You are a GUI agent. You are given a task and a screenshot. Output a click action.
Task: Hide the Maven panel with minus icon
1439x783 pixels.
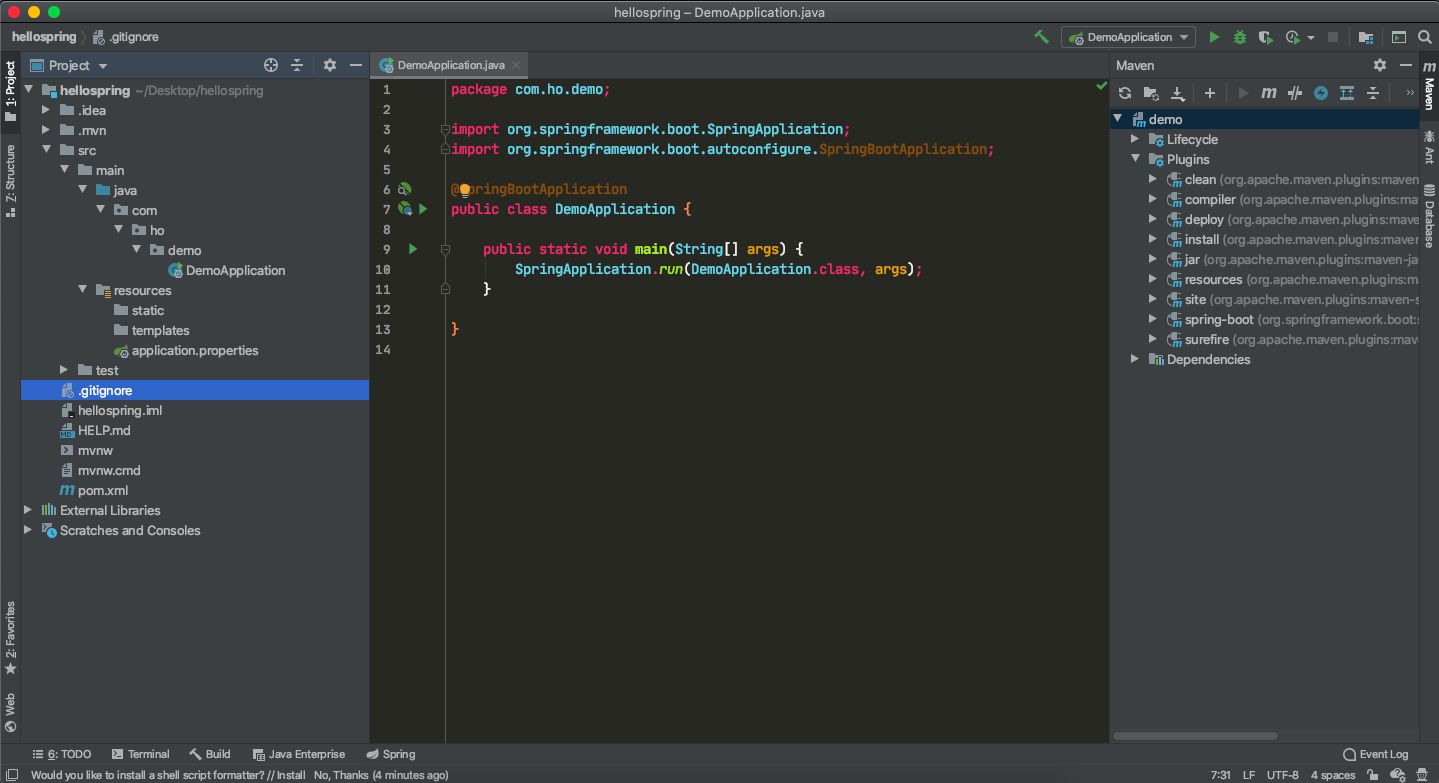(1405, 65)
